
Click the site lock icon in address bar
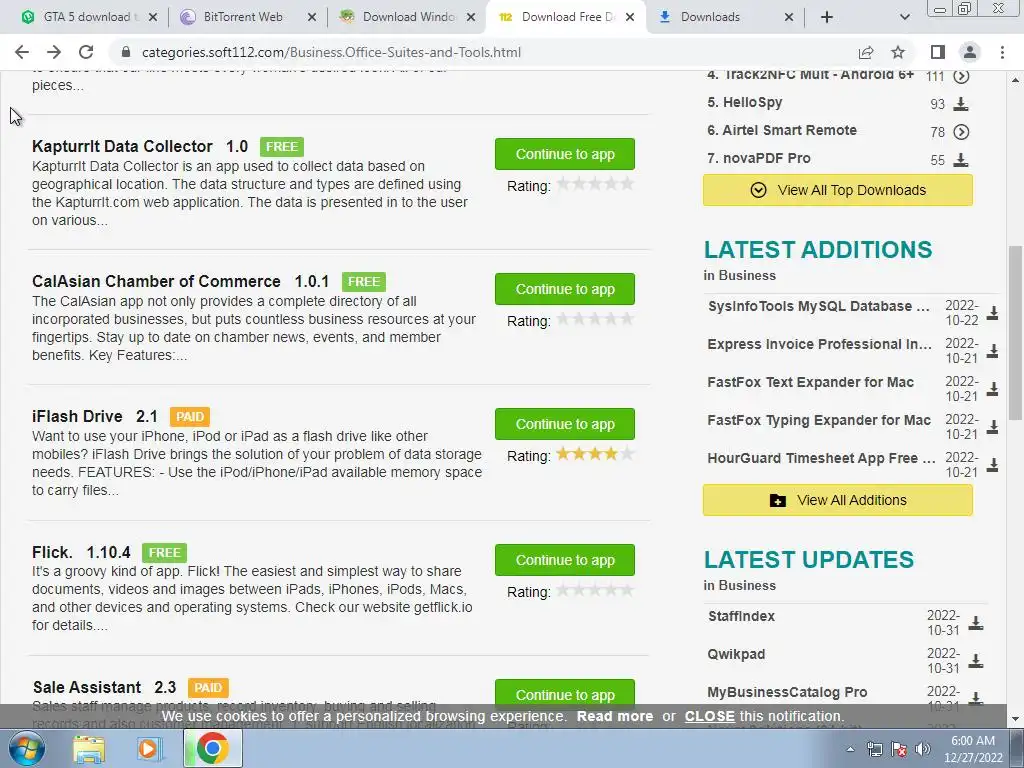click(126, 52)
